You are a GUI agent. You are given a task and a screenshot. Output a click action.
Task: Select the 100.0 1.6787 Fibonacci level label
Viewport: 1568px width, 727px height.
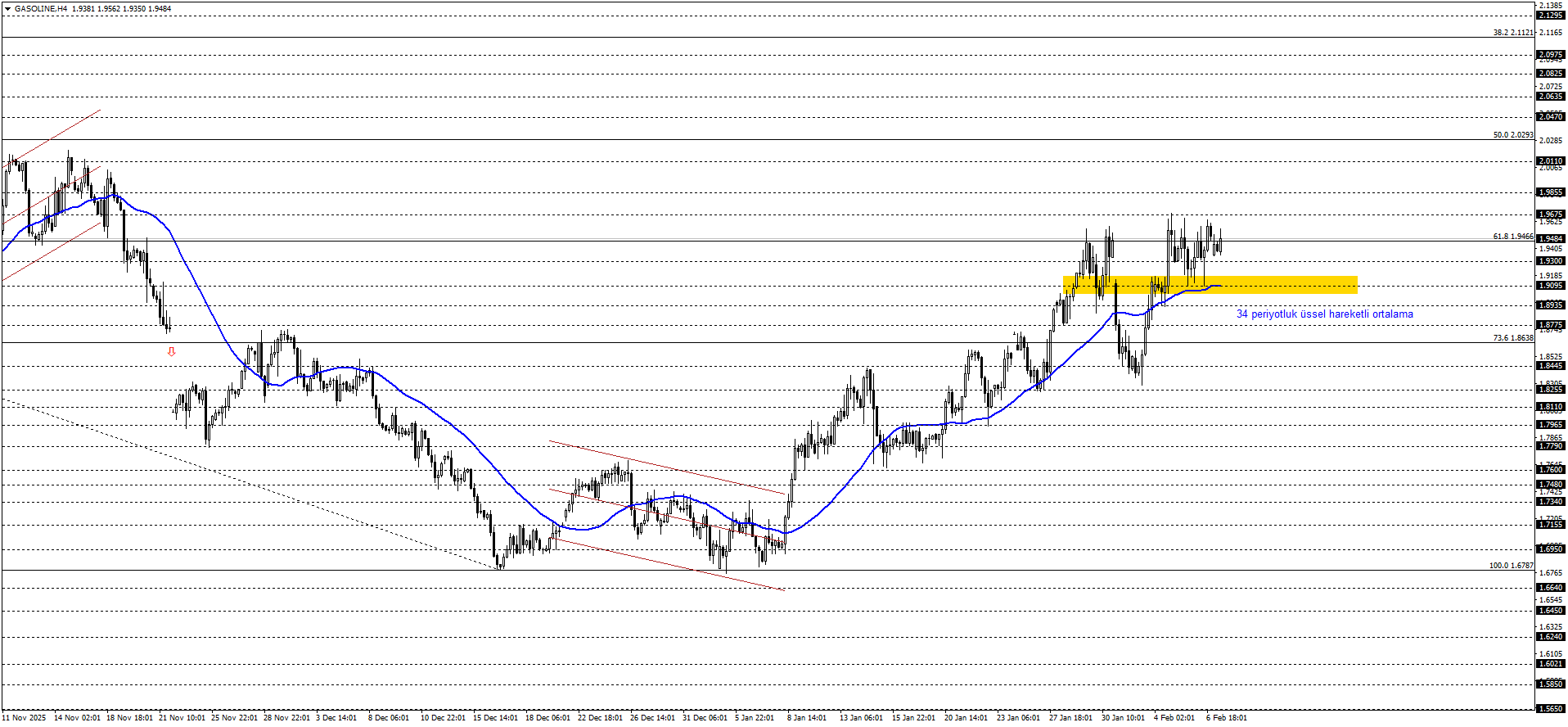(x=1511, y=566)
